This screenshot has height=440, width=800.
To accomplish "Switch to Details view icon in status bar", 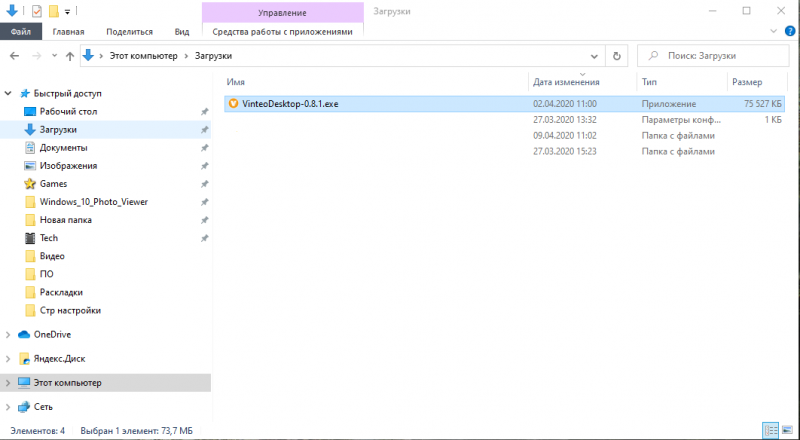I will pos(770,430).
